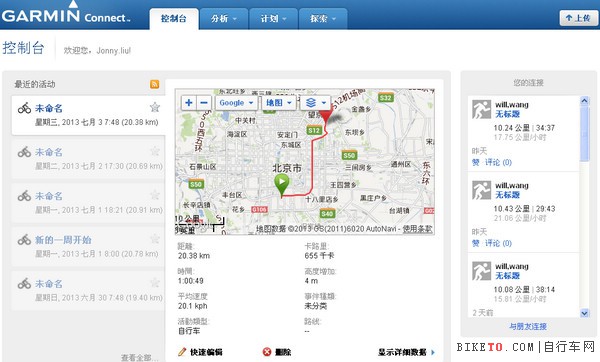Click bicycle icon of the 20.69 km activity
This screenshot has width=600, height=362.
[x=24, y=152]
